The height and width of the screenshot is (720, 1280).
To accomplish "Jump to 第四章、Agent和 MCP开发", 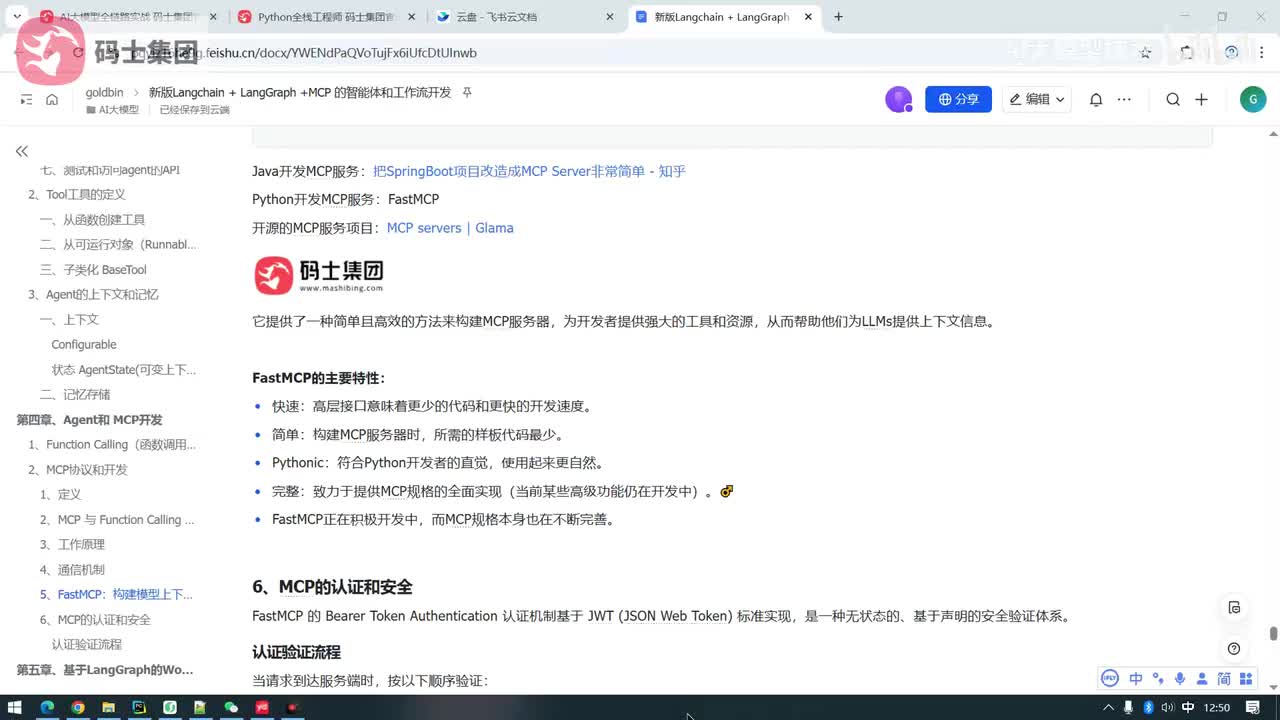I will pyautogui.click(x=89, y=420).
